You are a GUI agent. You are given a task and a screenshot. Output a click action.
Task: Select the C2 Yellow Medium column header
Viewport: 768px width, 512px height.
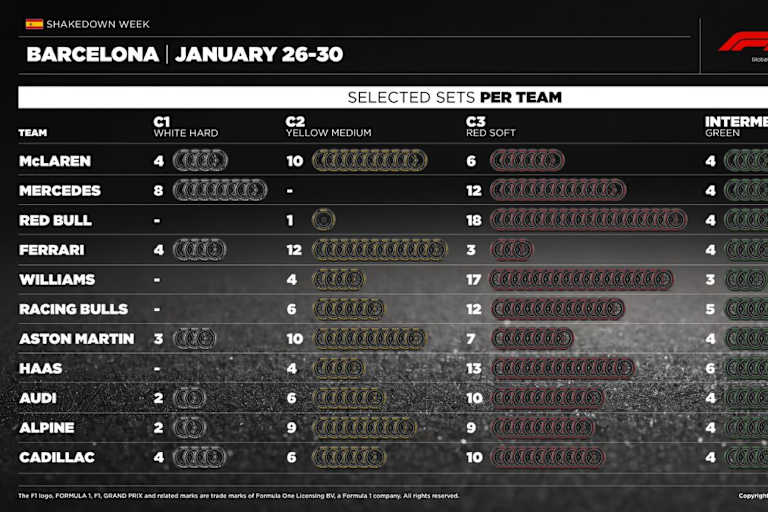tap(328, 126)
